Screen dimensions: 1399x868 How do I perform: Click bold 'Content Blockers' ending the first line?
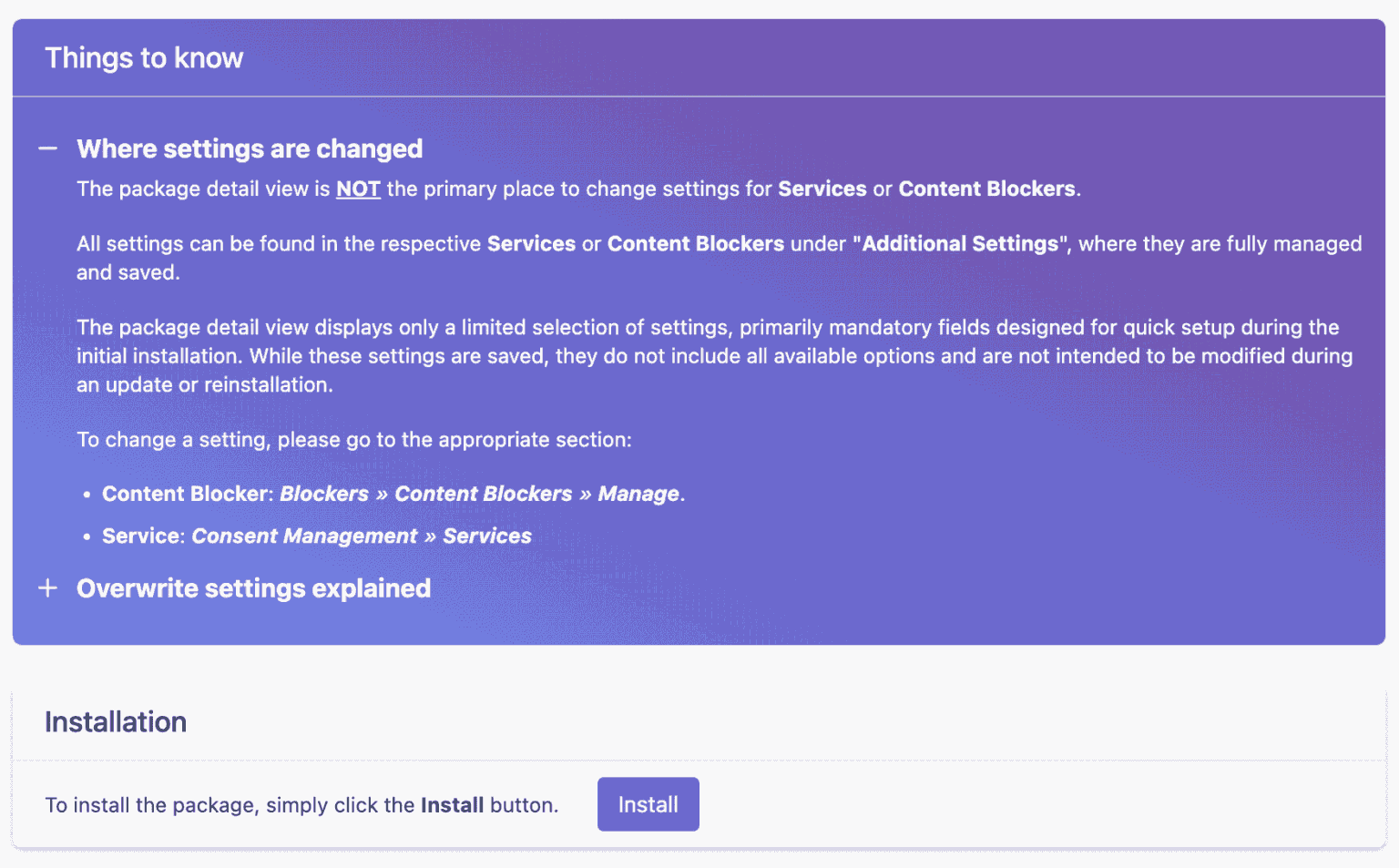[986, 189]
